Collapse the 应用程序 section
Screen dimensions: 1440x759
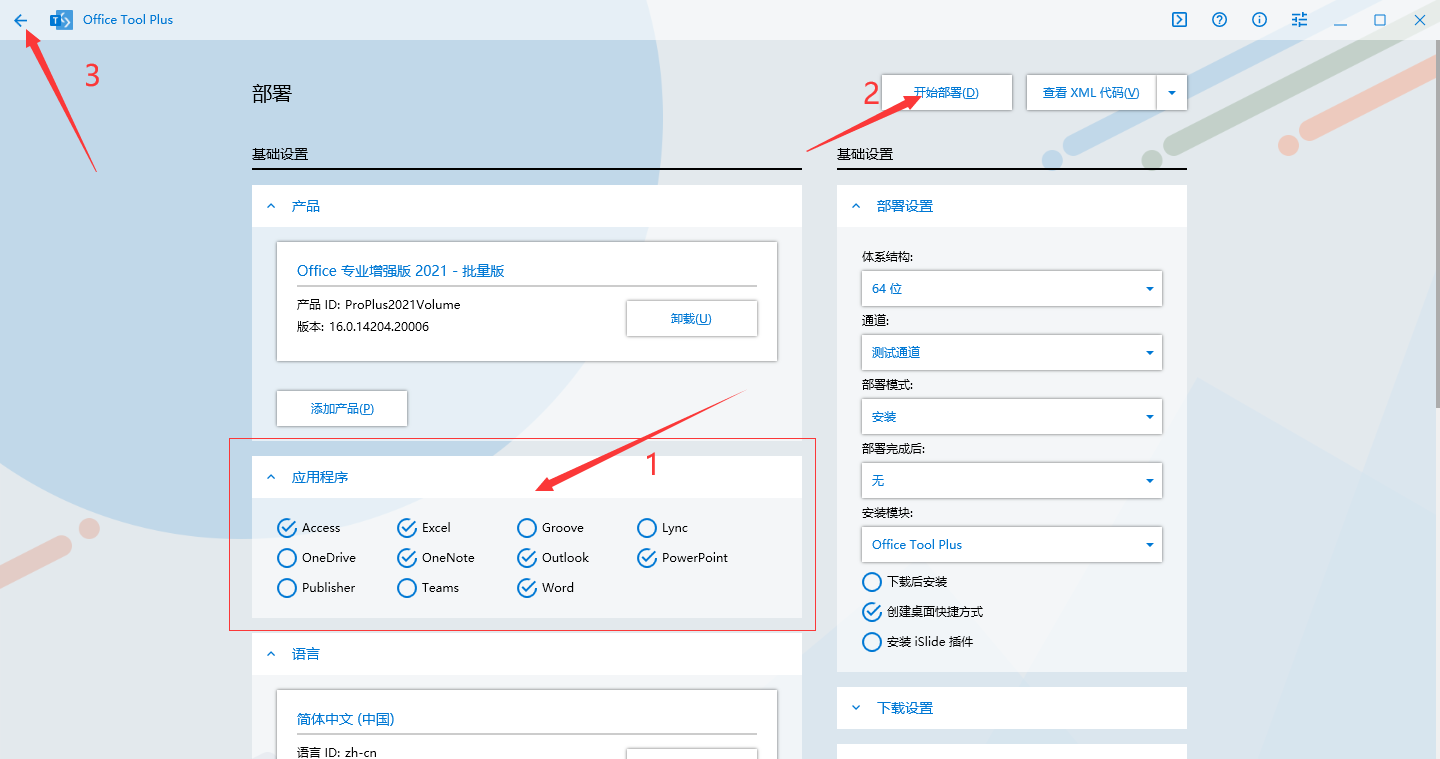[270, 478]
